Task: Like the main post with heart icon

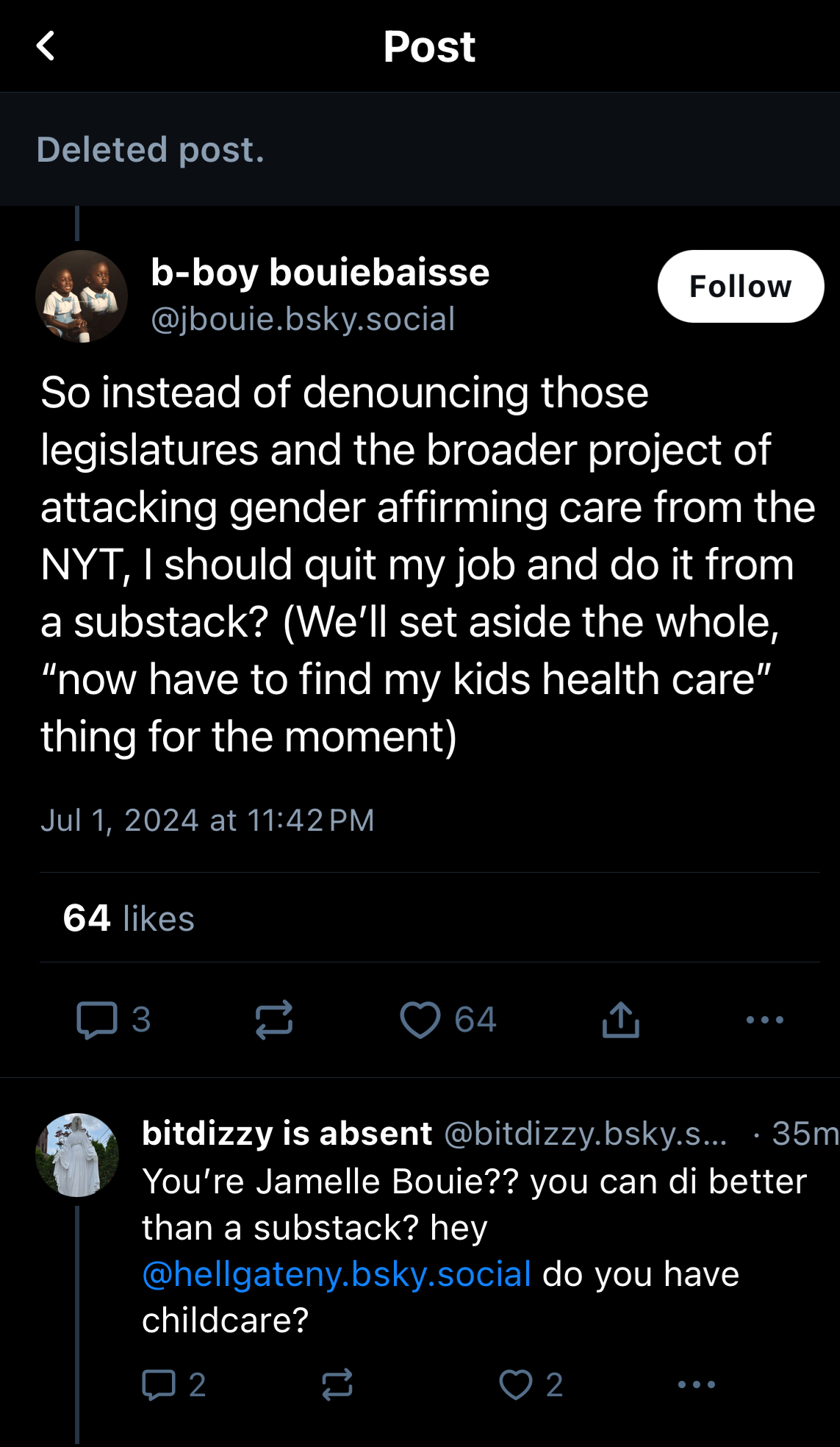Action: pyautogui.click(x=420, y=1020)
